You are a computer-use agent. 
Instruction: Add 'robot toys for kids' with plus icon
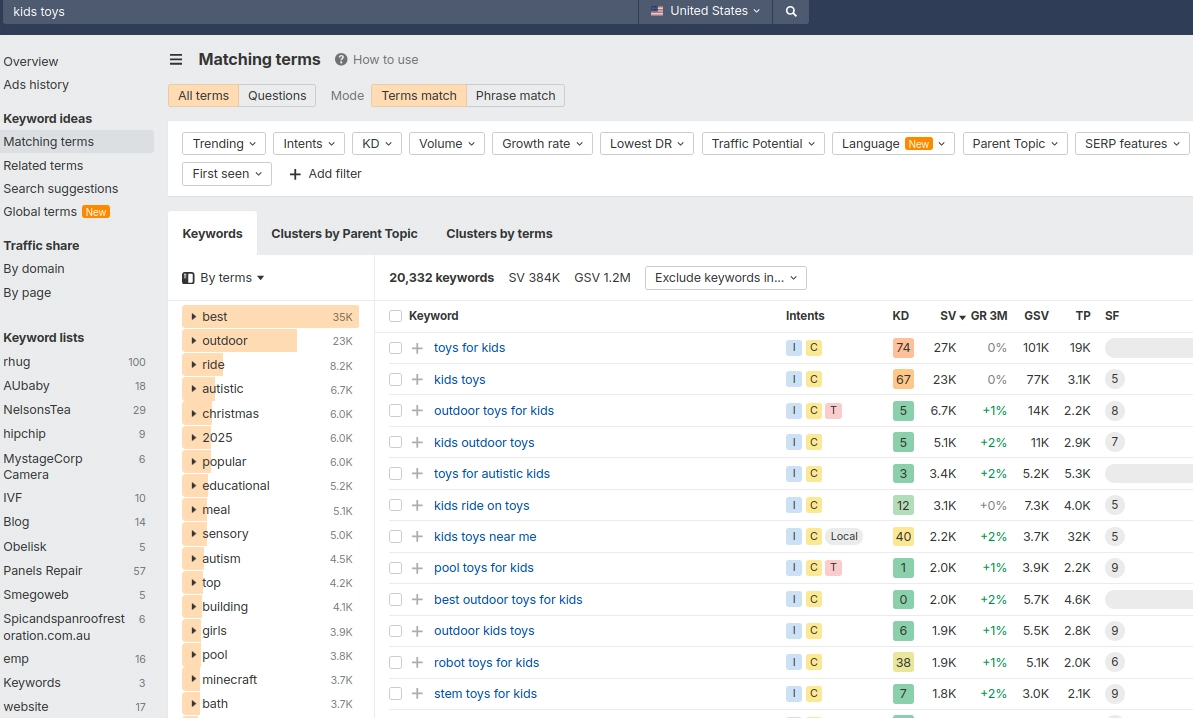417,662
